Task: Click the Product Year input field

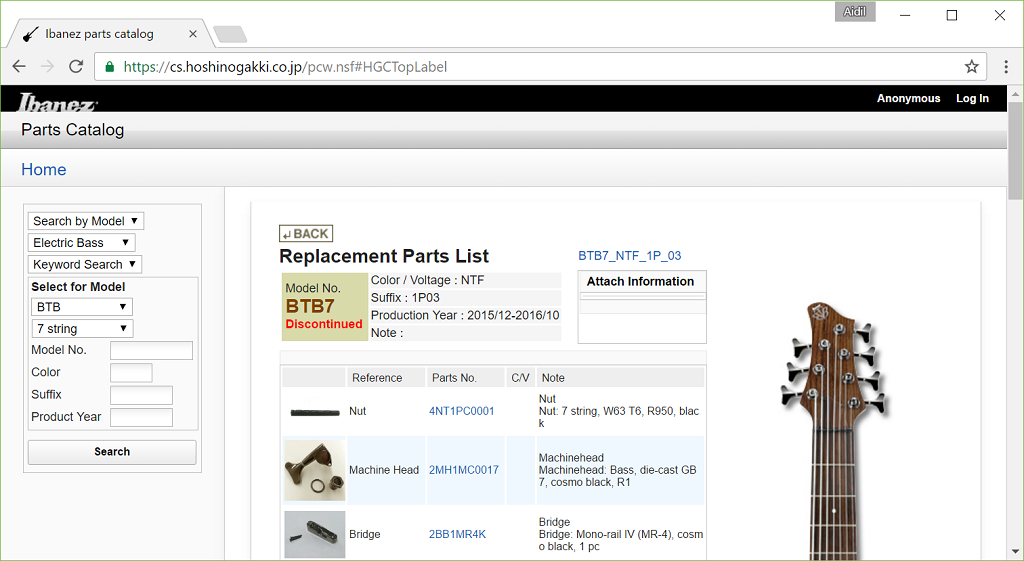Action: click(x=141, y=417)
